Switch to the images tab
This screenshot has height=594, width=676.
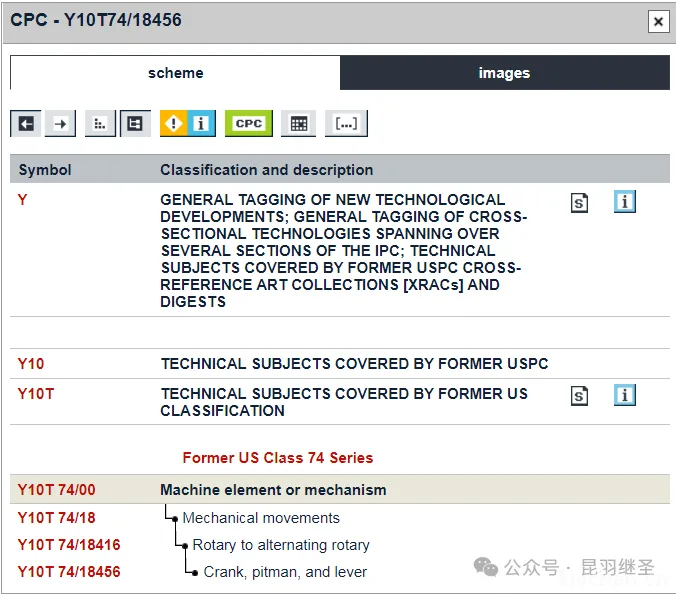click(x=504, y=73)
